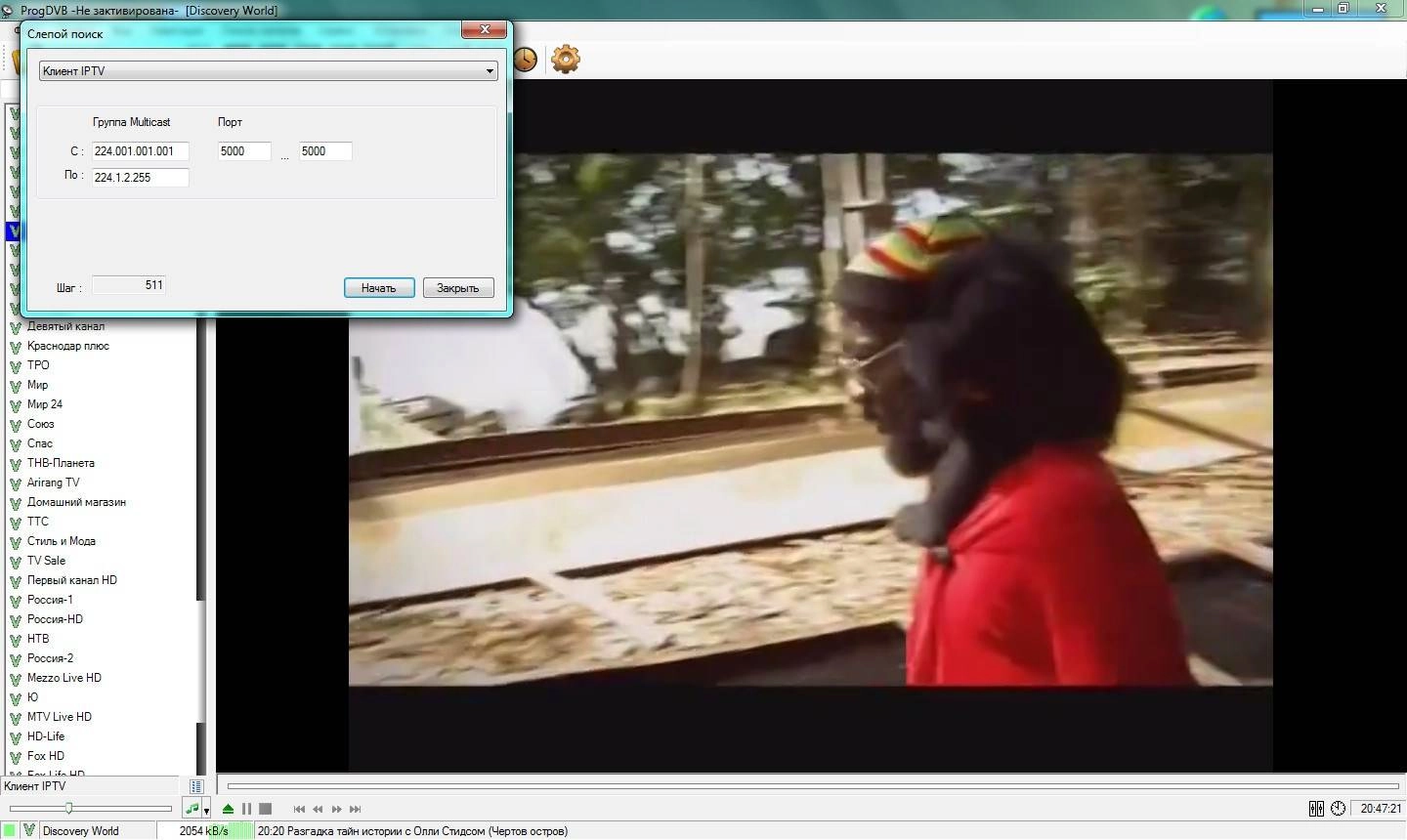Select channel Fox HD

[46, 756]
